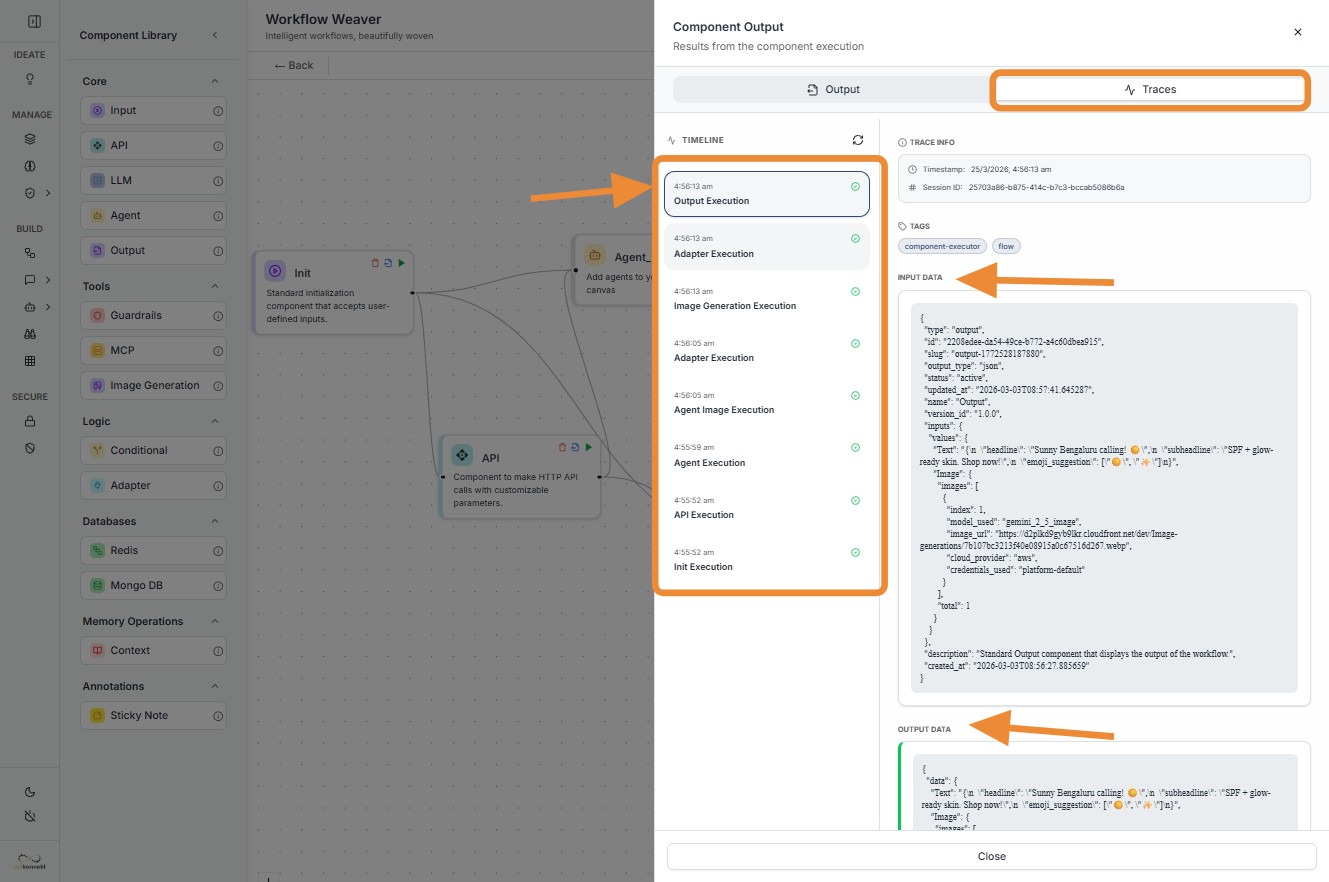Screen dimensions: 1329x882
Task: Collapse the Databases section
Action: [x=215, y=521]
